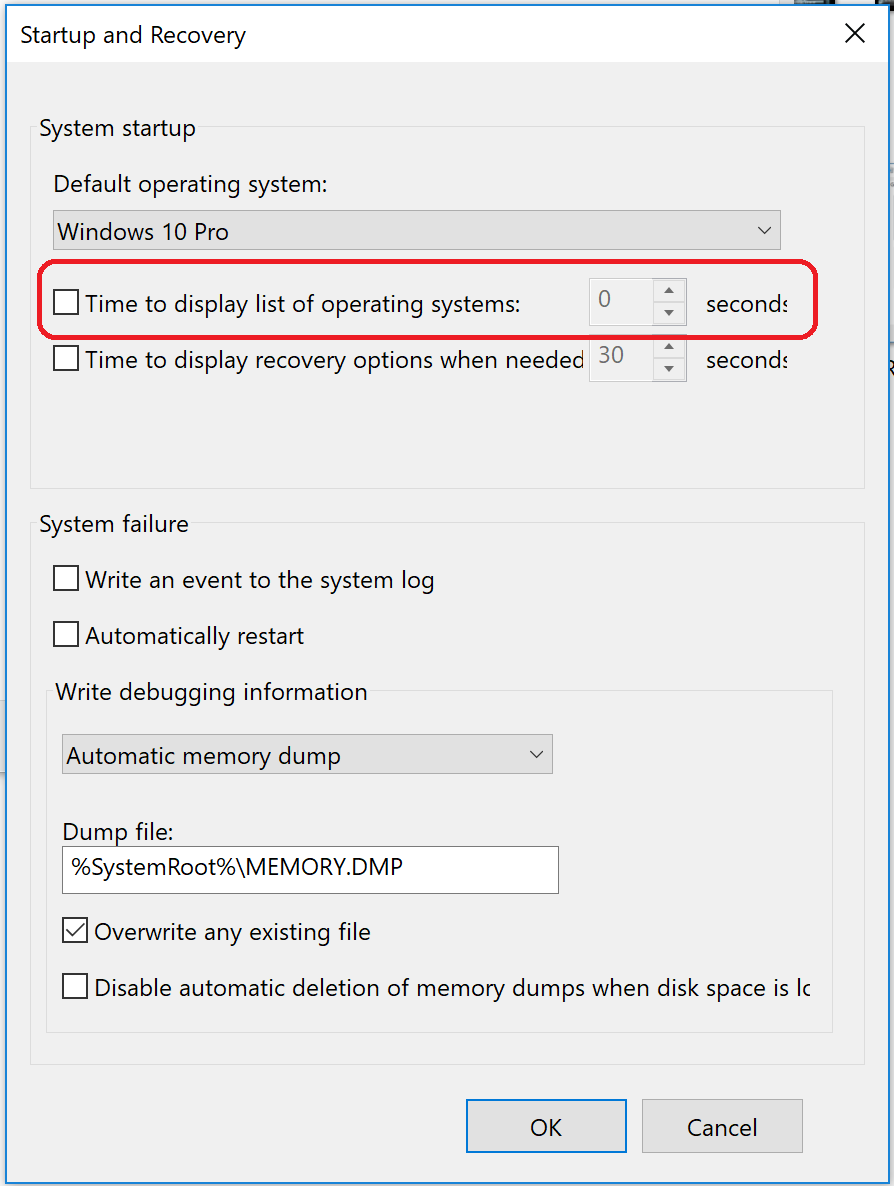Decrease operating systems list time value
Viewport: 894px width, 1186px height.
click(x=669, y=313)
